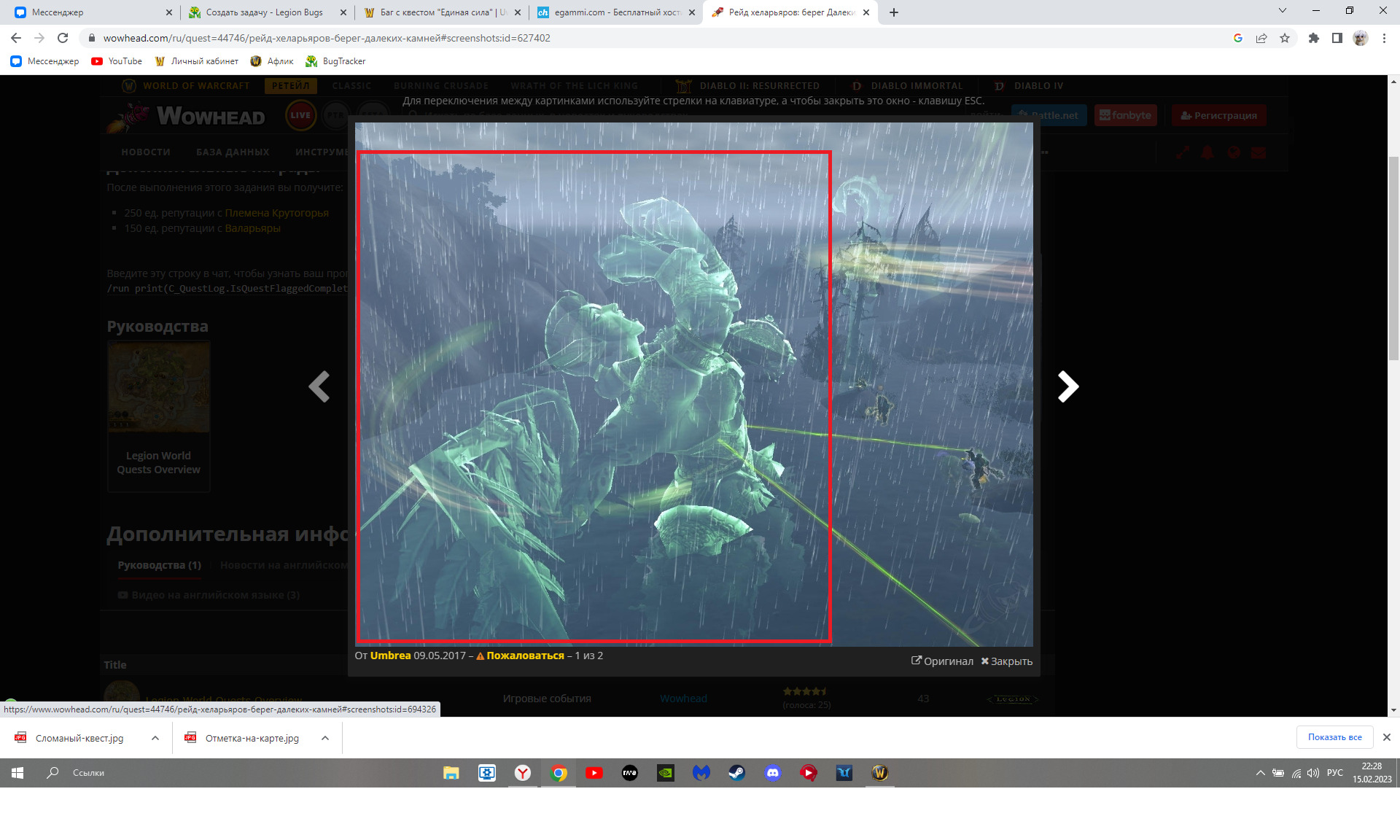This screenshot has width=1400, height=840.
Task: Click the page vertical scrollbar
Action: tap(1393, 258)
